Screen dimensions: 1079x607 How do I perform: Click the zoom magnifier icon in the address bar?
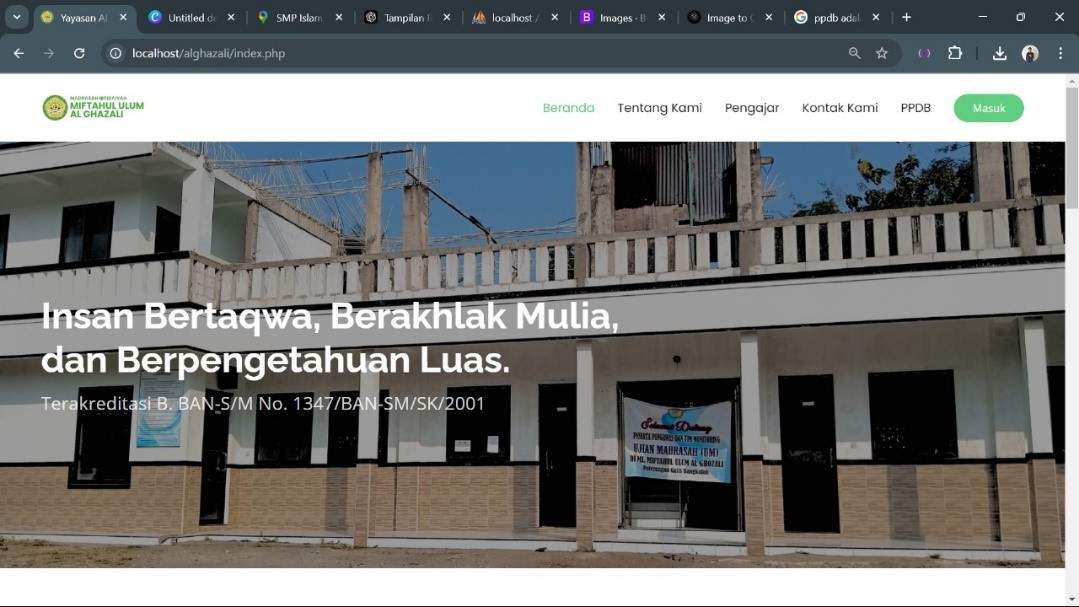[853, 53]
